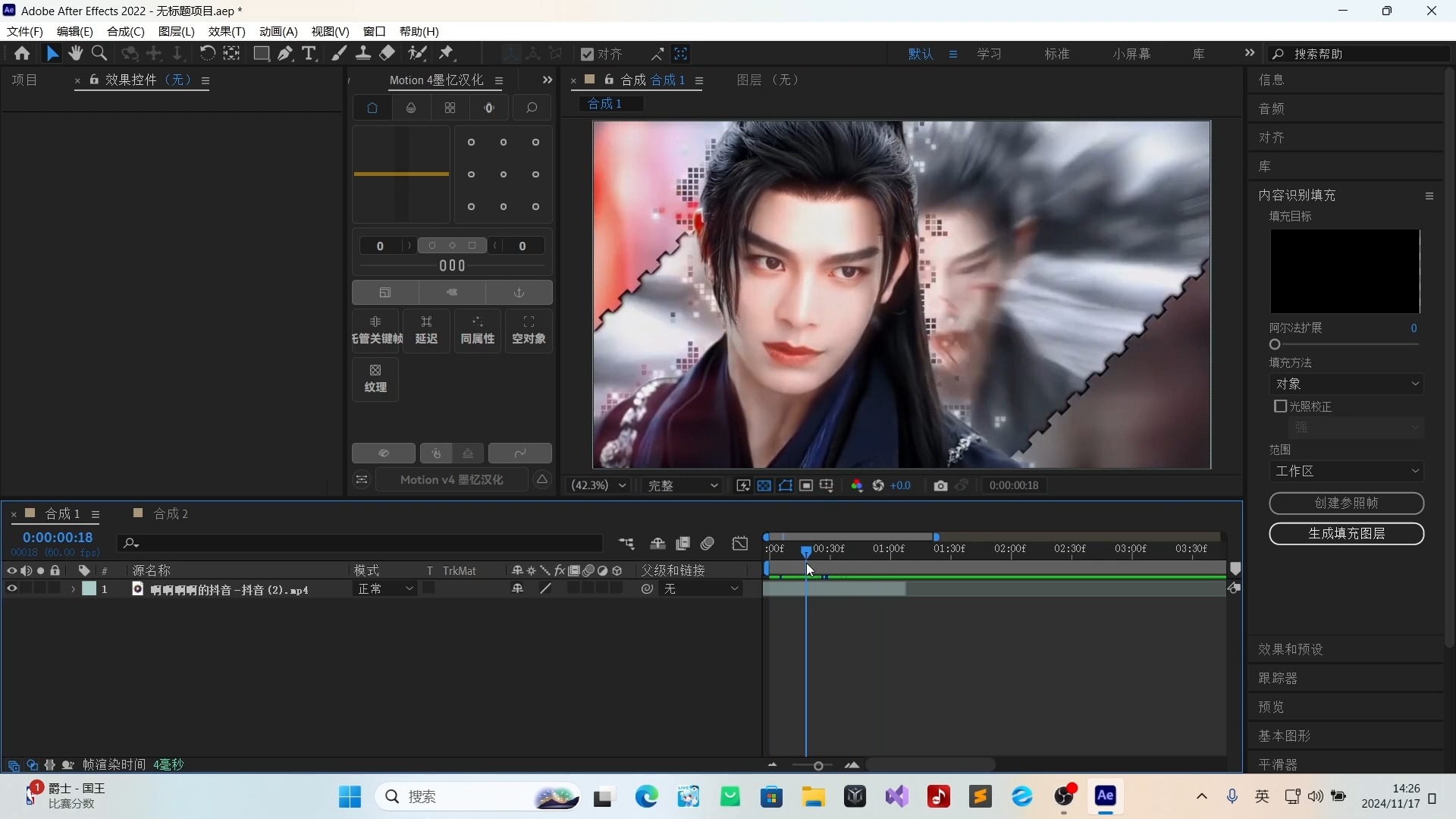
Task: Open the composition mini-flowchart icon
Action: click(x=626, y=544)
